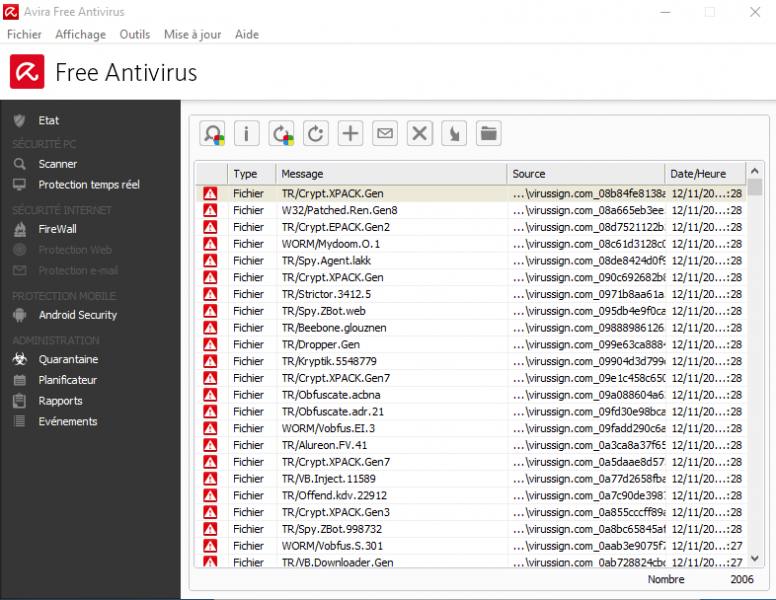Screen dimensions: 776x600
Task: Click source virussign.com_0a3ca8a37f65 cell
Action: tap(589, 445)
